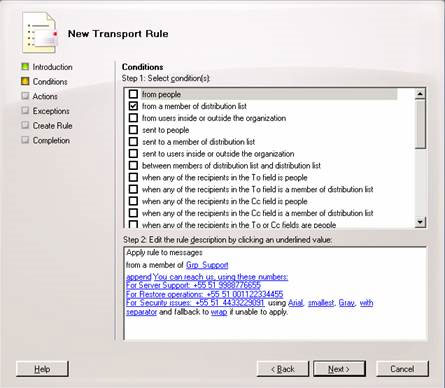Screen dimensions: 445x388
Task: Check 'from users inside or outside the organization'
Action: [133, 118]
